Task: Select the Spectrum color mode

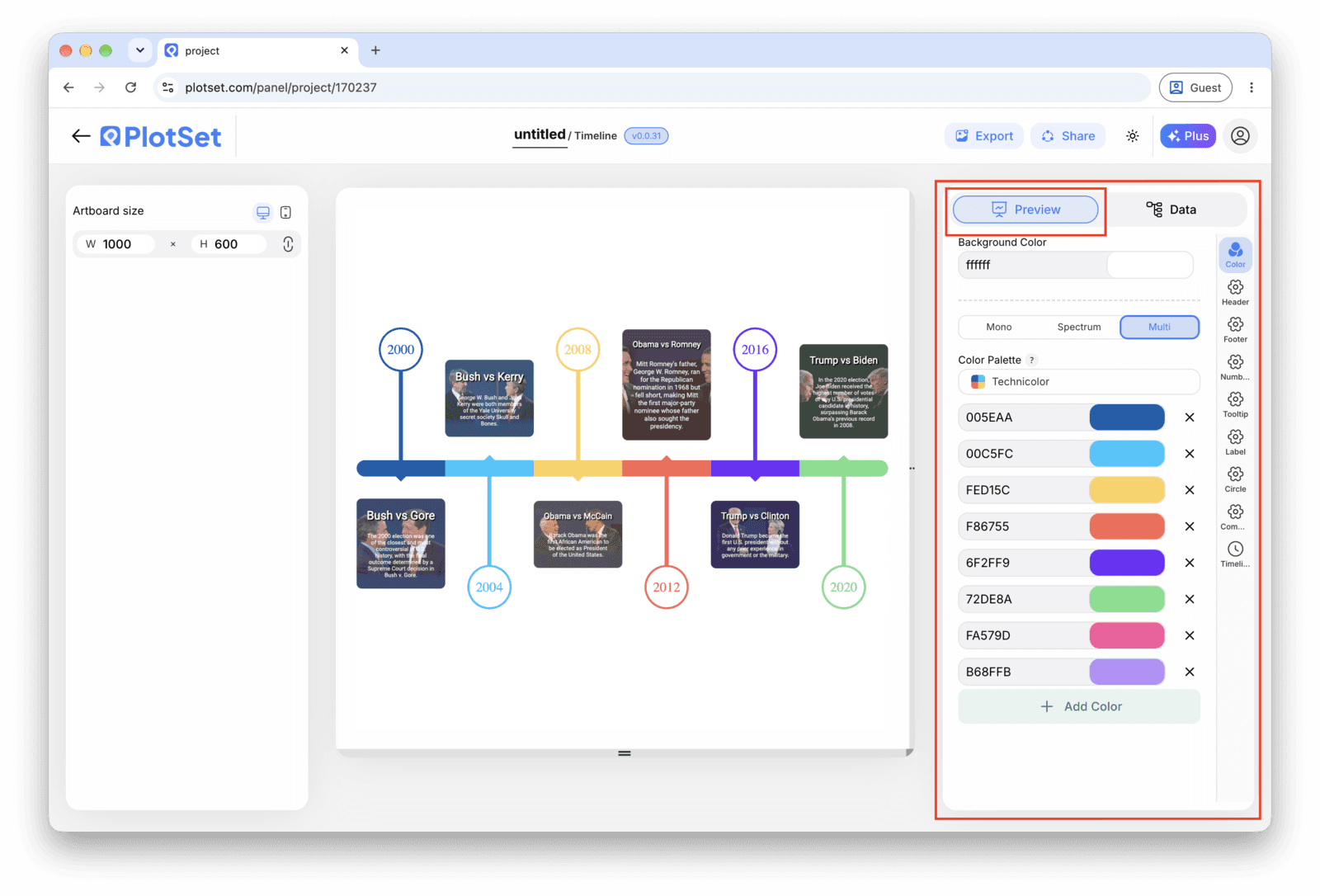Action: tap(1079, 328)
